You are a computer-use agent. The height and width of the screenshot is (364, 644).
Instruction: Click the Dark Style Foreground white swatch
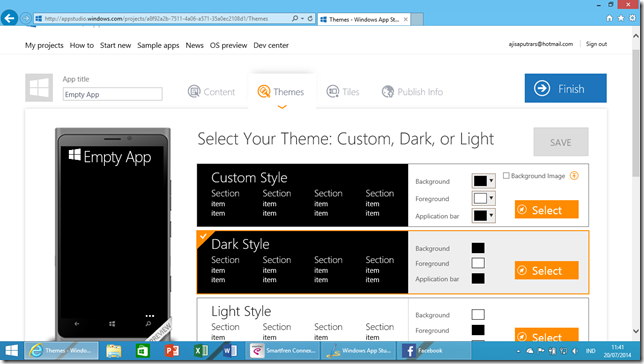478,263
